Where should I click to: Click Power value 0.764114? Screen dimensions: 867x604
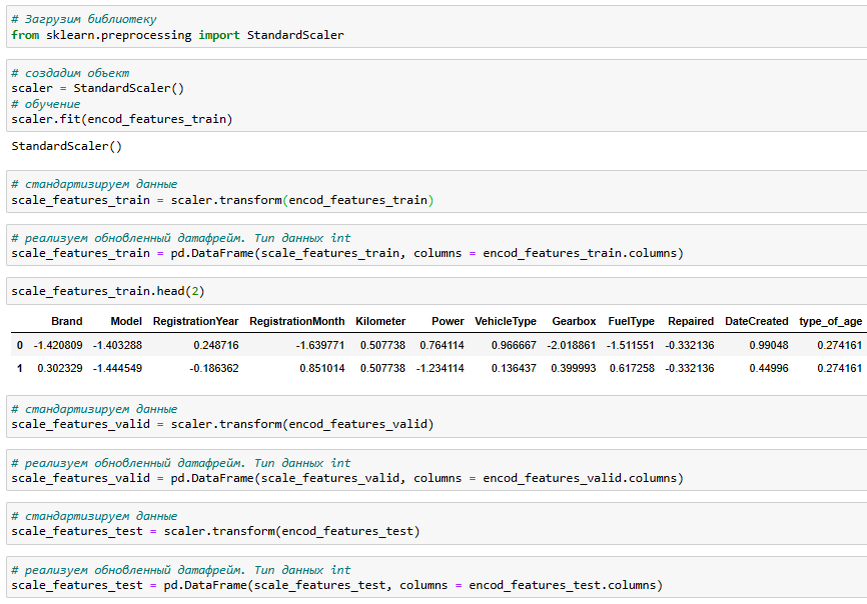442,345
